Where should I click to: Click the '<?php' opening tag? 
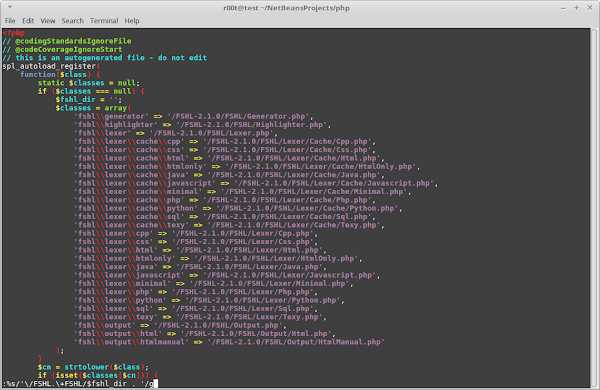pyautogui.click(x=13, y=33)
